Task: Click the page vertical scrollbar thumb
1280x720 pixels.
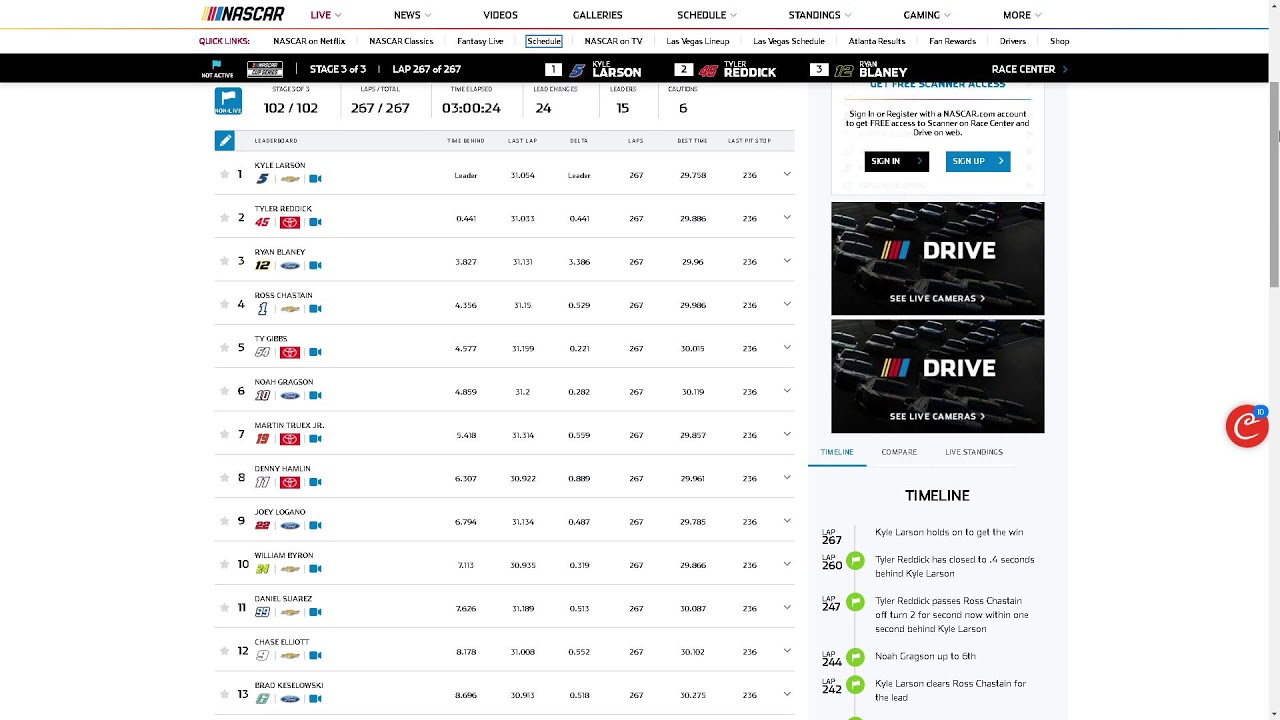Action: tap(1274, 185)
